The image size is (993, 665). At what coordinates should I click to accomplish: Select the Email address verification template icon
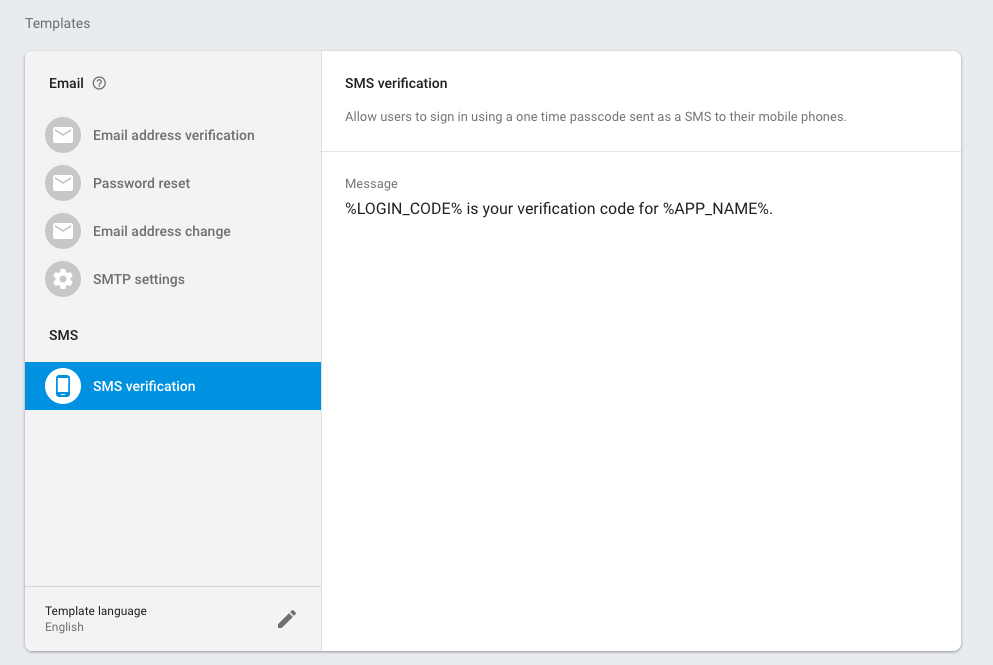(x=62, y=135)
